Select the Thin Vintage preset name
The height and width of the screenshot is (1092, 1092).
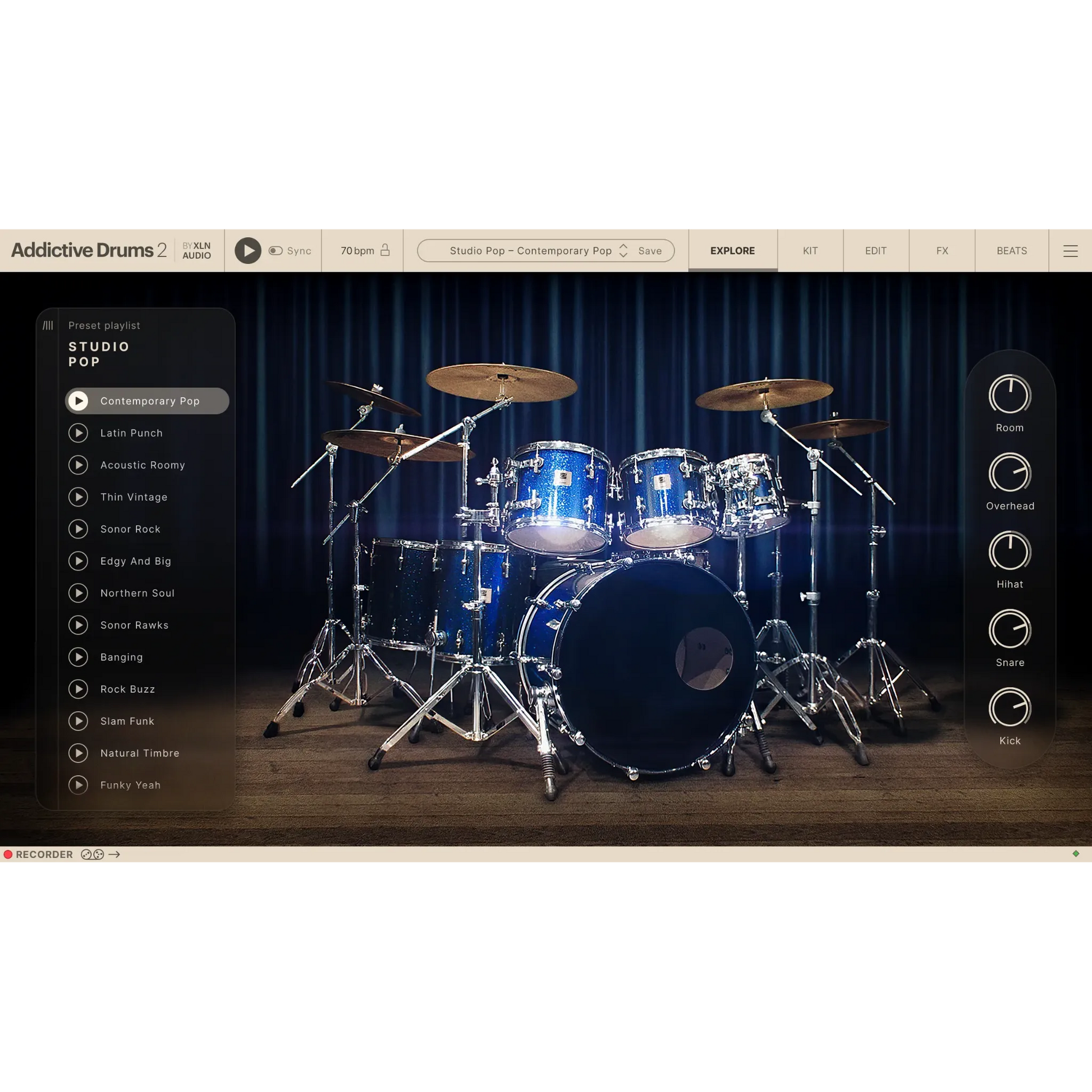pyautogui.click(x=134, y=497)
